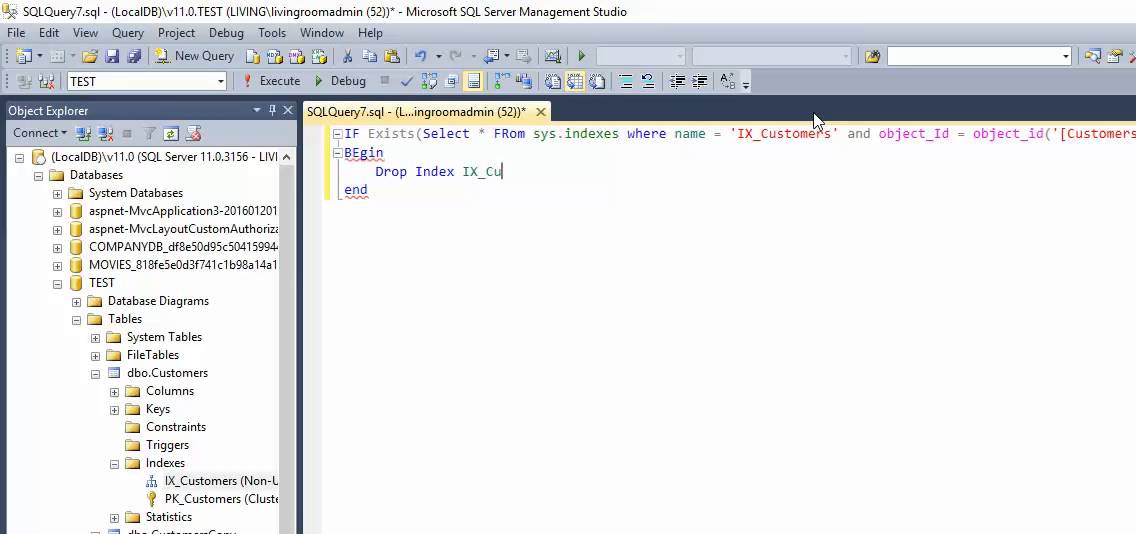Specify values for template parameters
1136x534 pixels.
[728, 81]
